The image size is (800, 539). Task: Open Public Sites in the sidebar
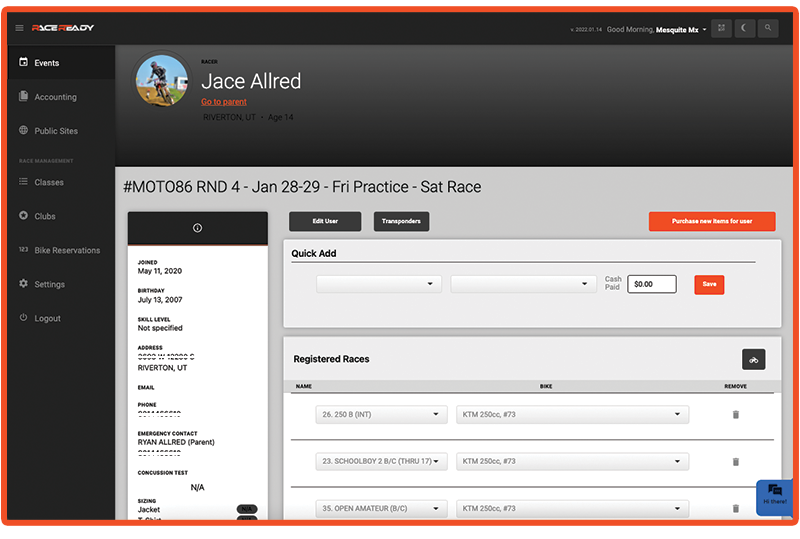coord(61,131)
